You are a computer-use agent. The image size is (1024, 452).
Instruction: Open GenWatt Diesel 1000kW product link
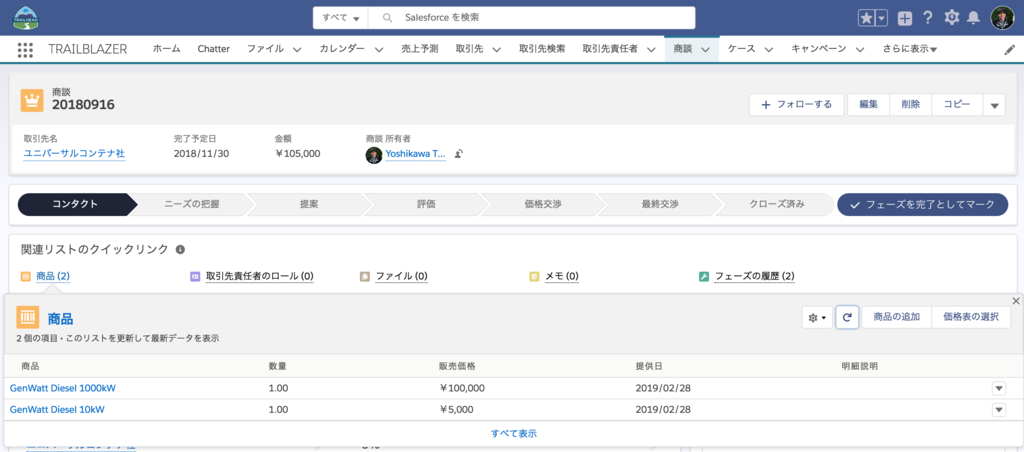tap(63, 388)
